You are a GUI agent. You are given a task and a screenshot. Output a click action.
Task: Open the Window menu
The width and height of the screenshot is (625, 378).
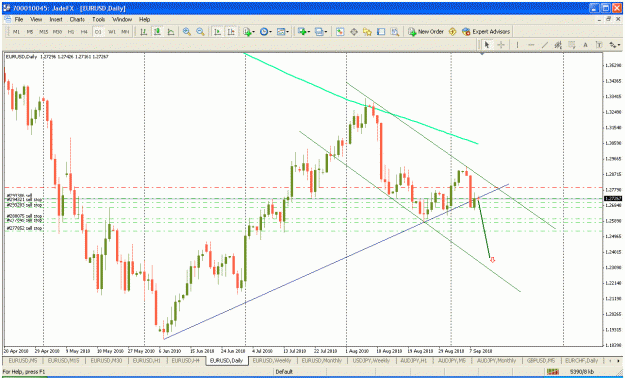[122, 19]
